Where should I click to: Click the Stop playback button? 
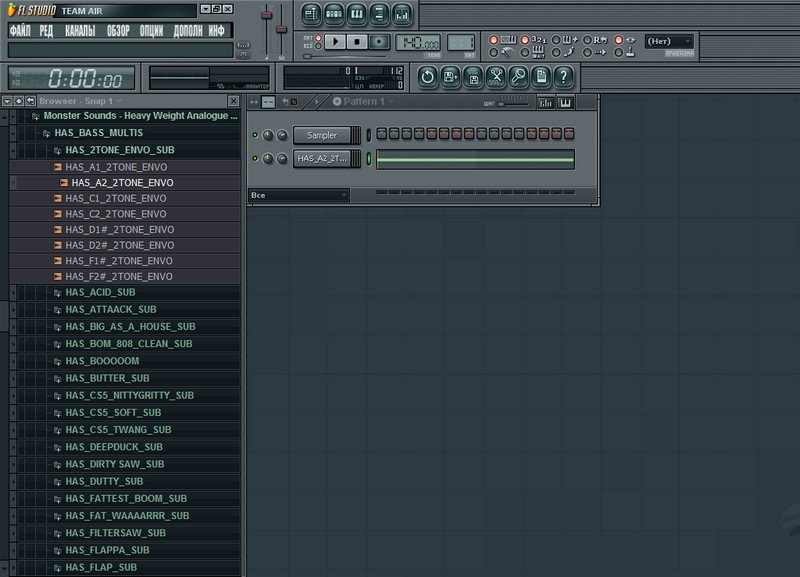tap(358, 41)
